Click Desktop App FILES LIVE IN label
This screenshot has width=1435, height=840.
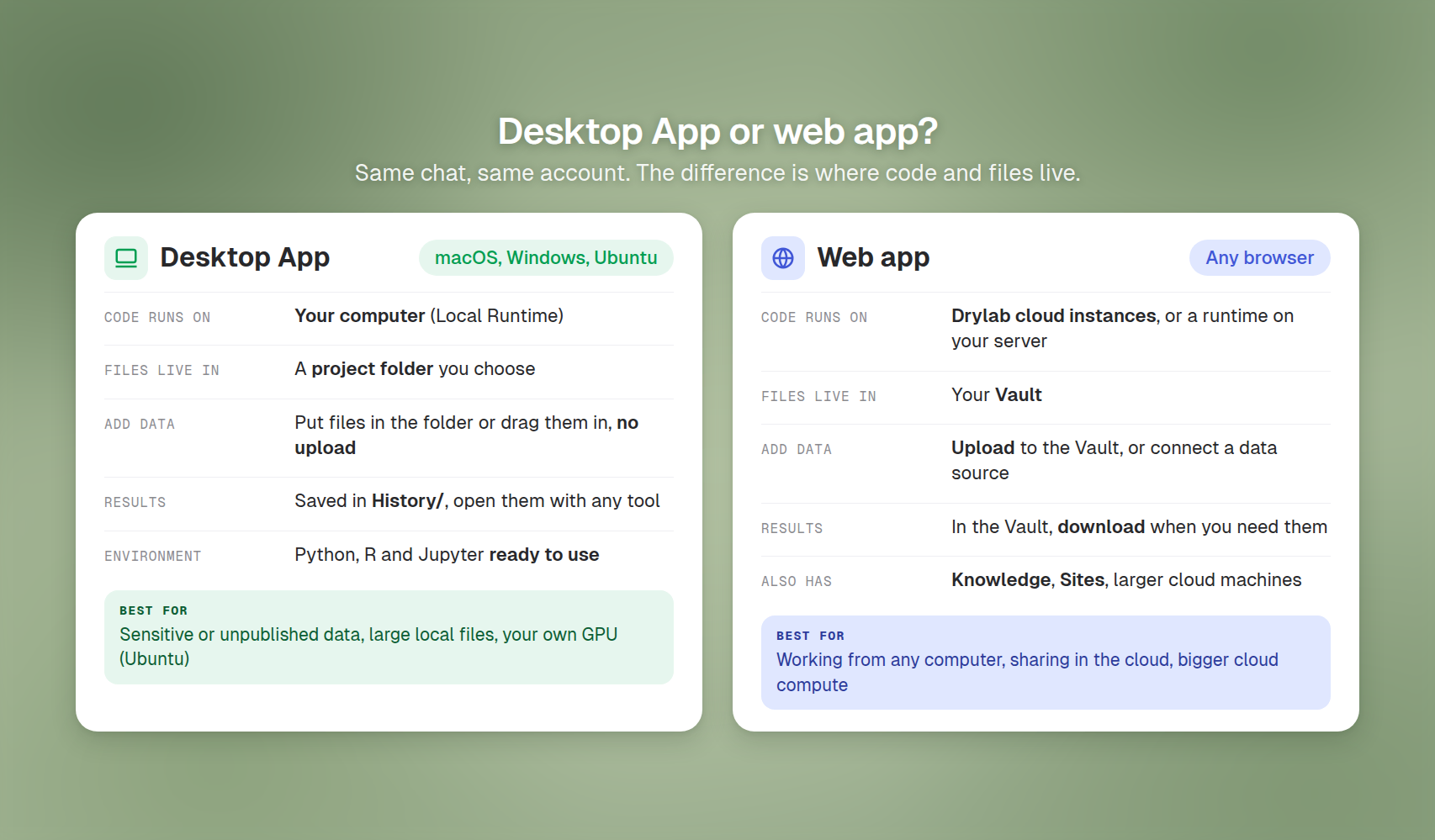[162, 371]
